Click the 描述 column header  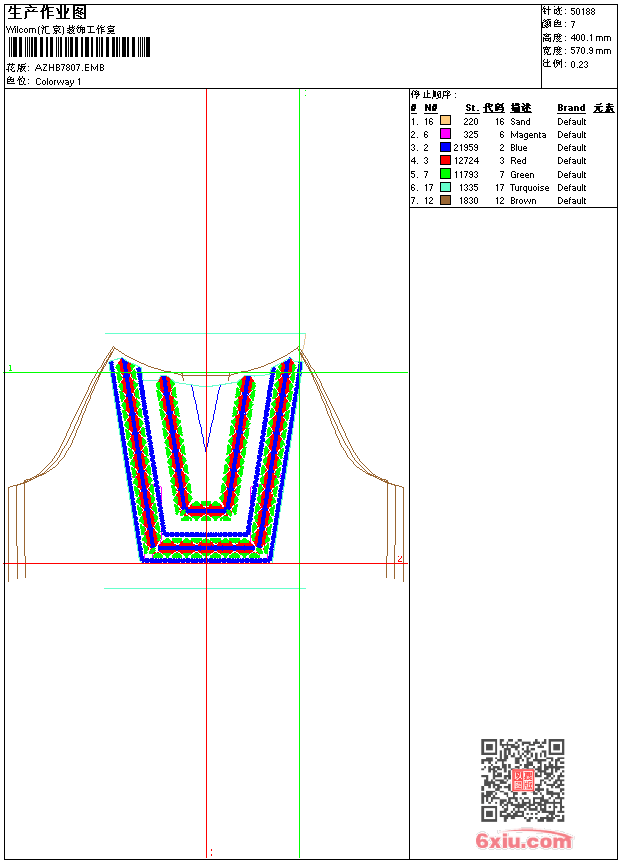pos(521,108)
